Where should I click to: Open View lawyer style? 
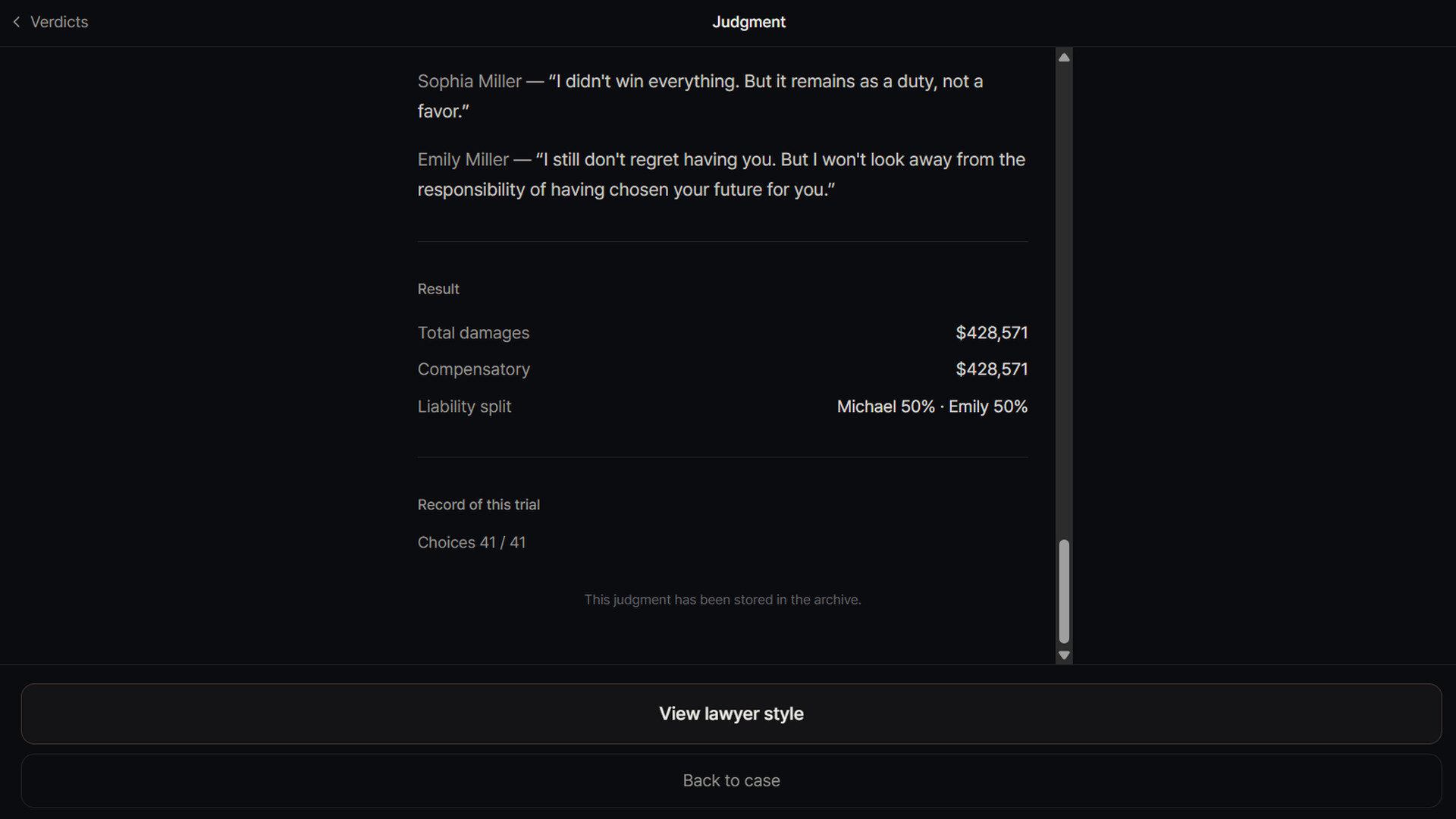[x=731, y=714]
